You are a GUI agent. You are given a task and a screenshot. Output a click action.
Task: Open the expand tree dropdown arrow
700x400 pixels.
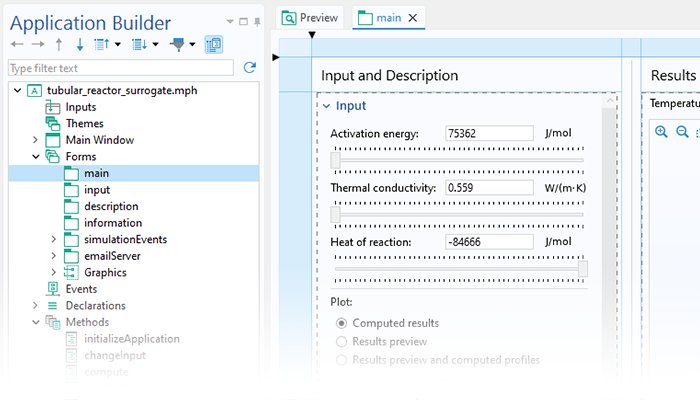[155, 44]
